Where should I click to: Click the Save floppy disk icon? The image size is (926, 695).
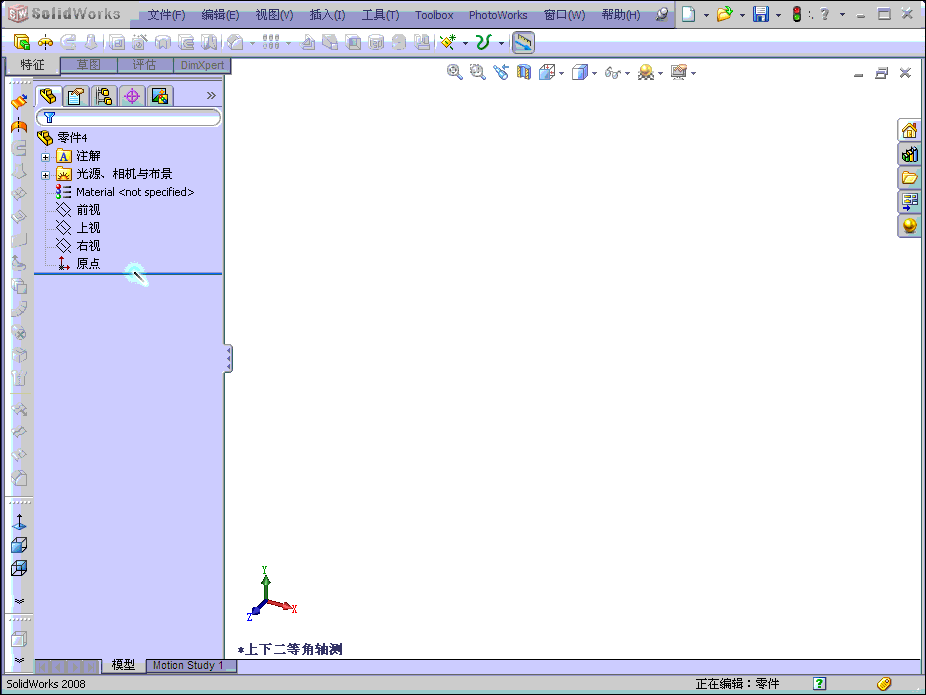[x=761, y=14]
